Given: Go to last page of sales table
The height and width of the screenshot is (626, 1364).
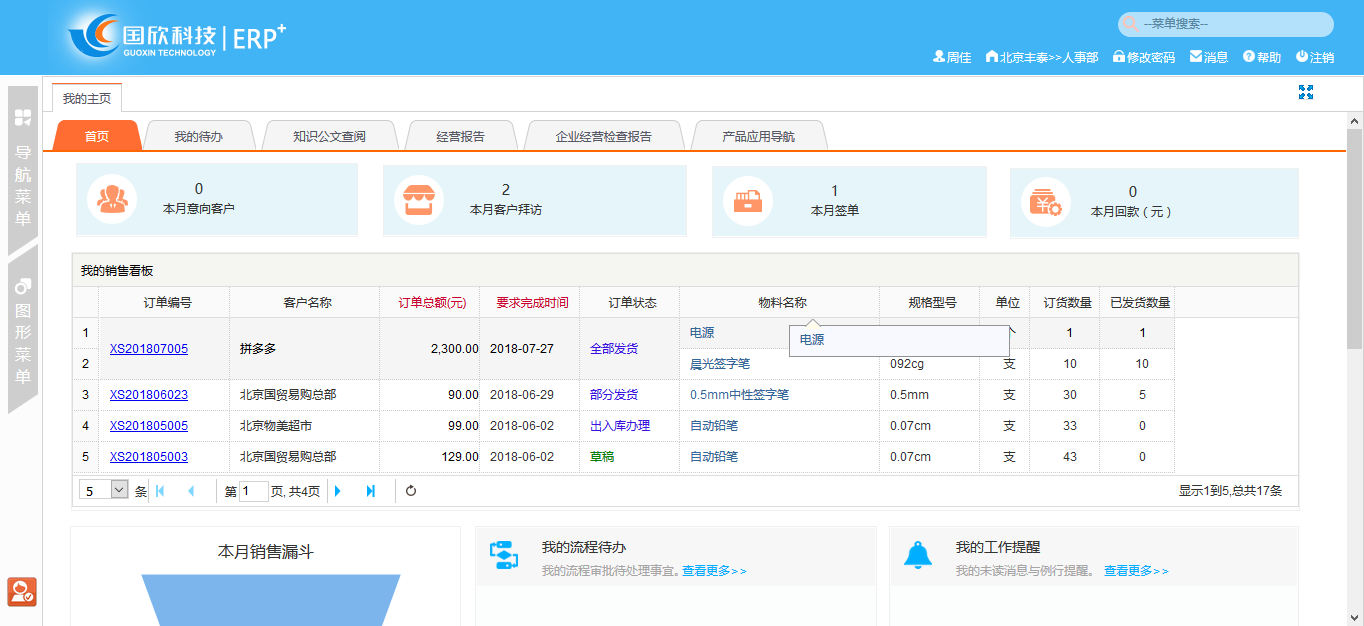Looking at the screenshot, I should coord(371,491).
